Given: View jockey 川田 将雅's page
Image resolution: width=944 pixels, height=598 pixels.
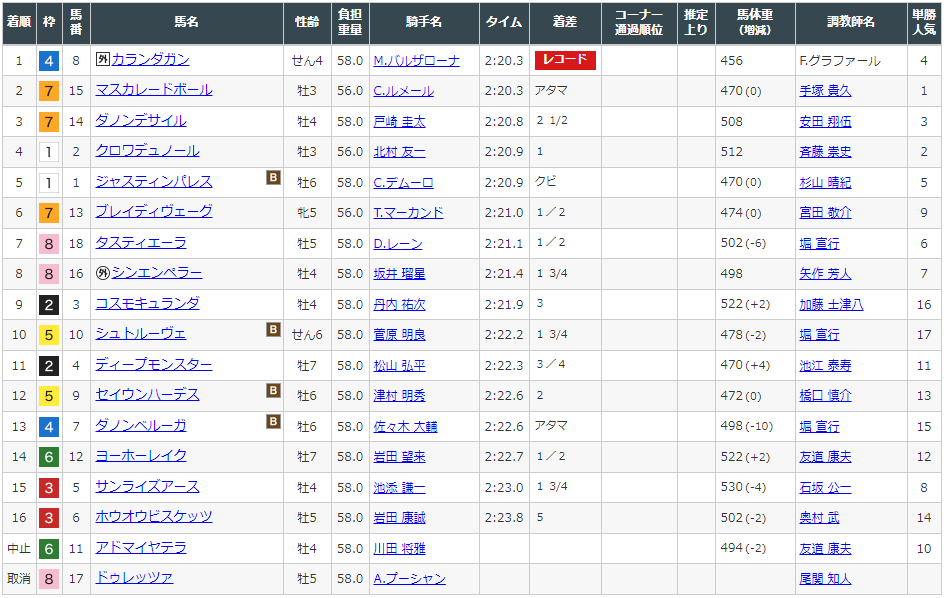Looking at the screenshot, I should tap(399, 548).
